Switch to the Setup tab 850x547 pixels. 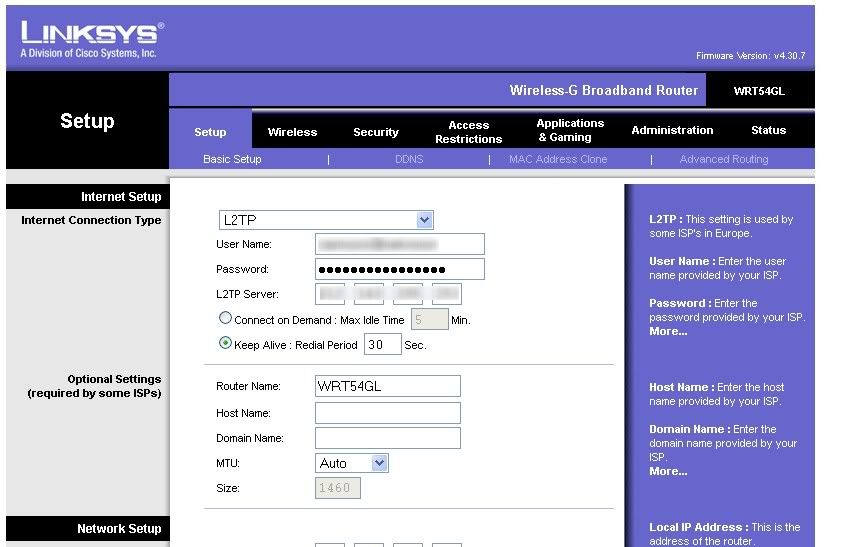point(210,132)
